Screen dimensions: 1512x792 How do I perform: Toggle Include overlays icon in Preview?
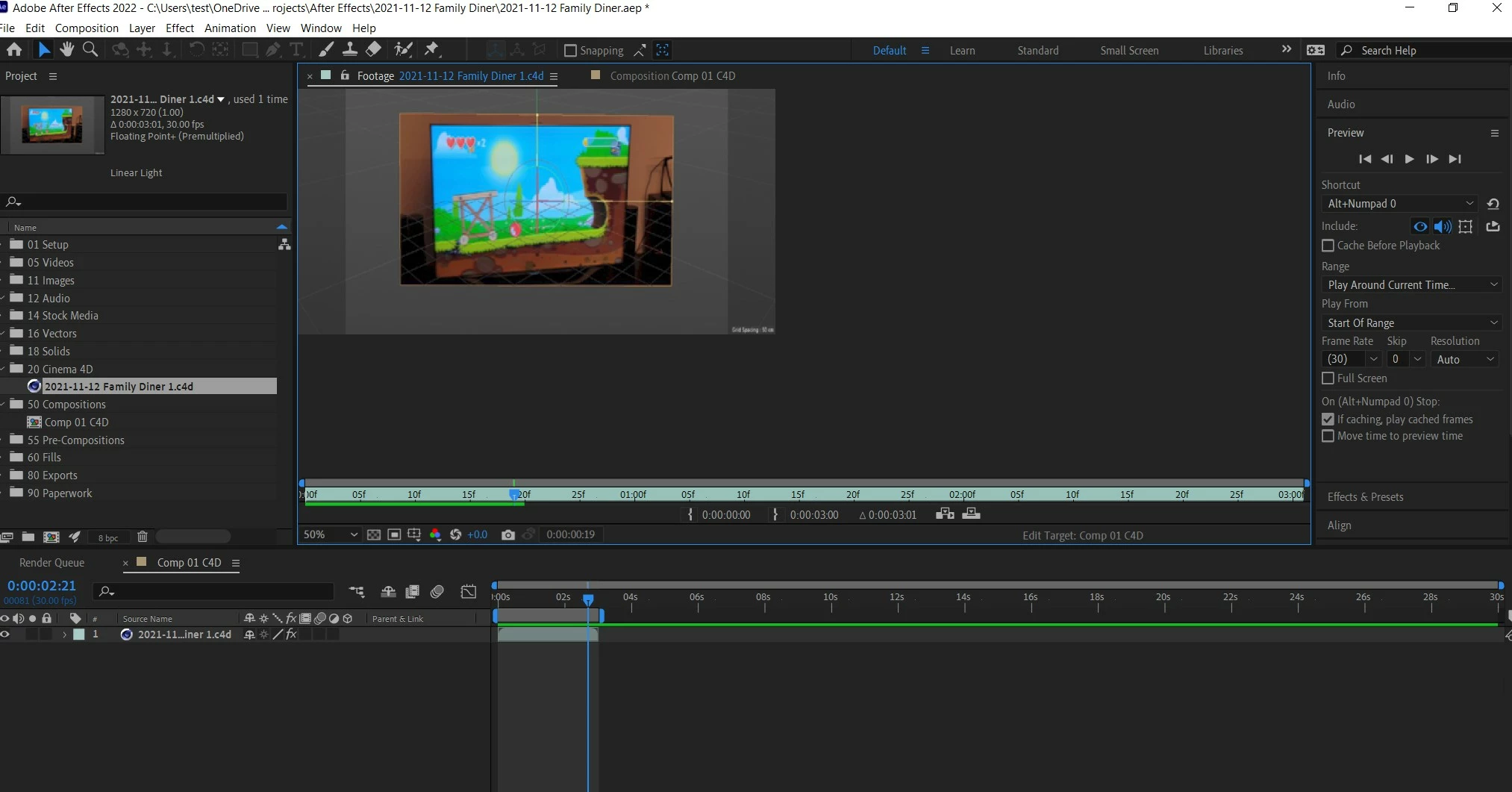point(1466,226)
